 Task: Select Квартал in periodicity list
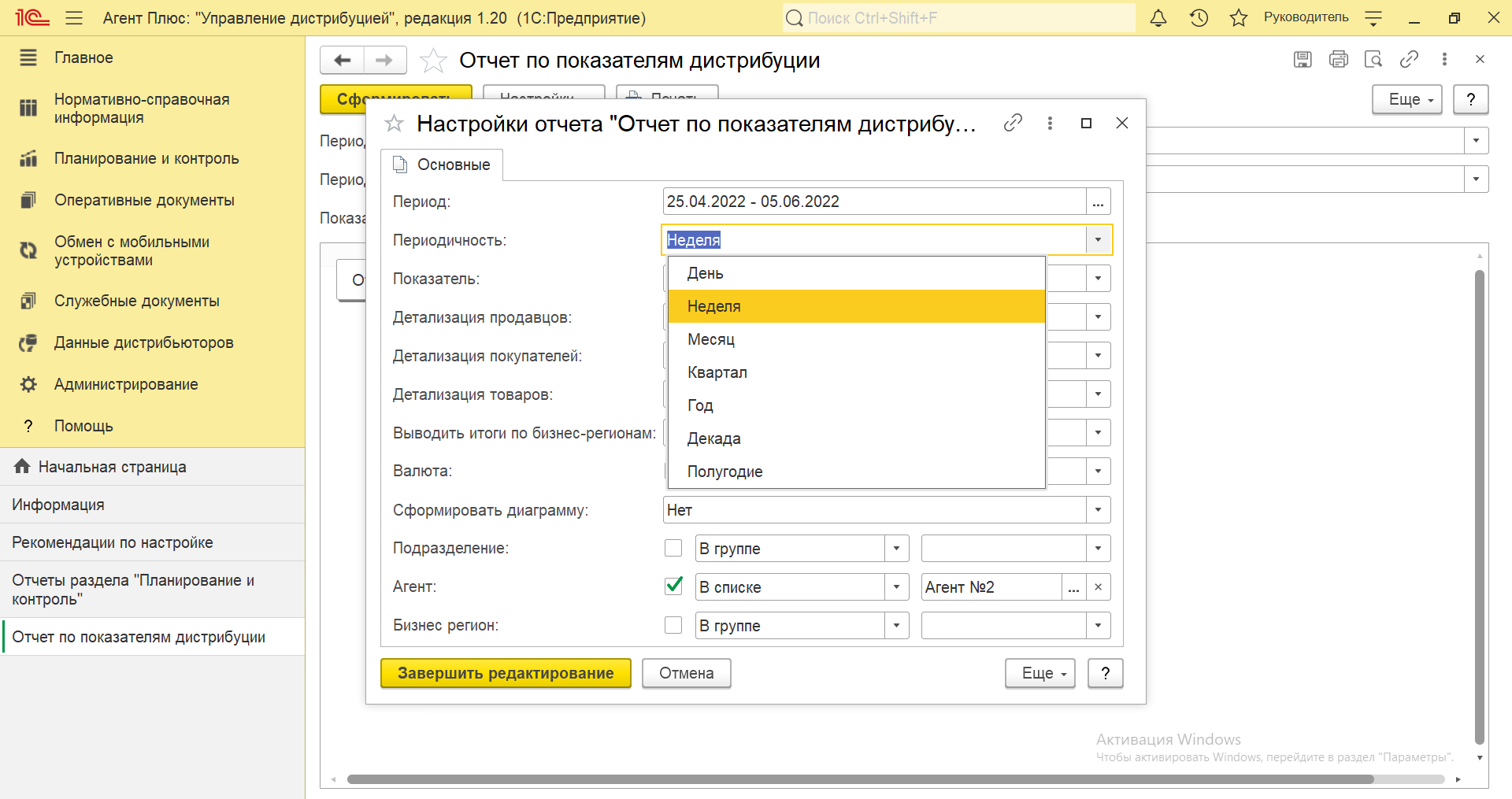click(856, 372)
